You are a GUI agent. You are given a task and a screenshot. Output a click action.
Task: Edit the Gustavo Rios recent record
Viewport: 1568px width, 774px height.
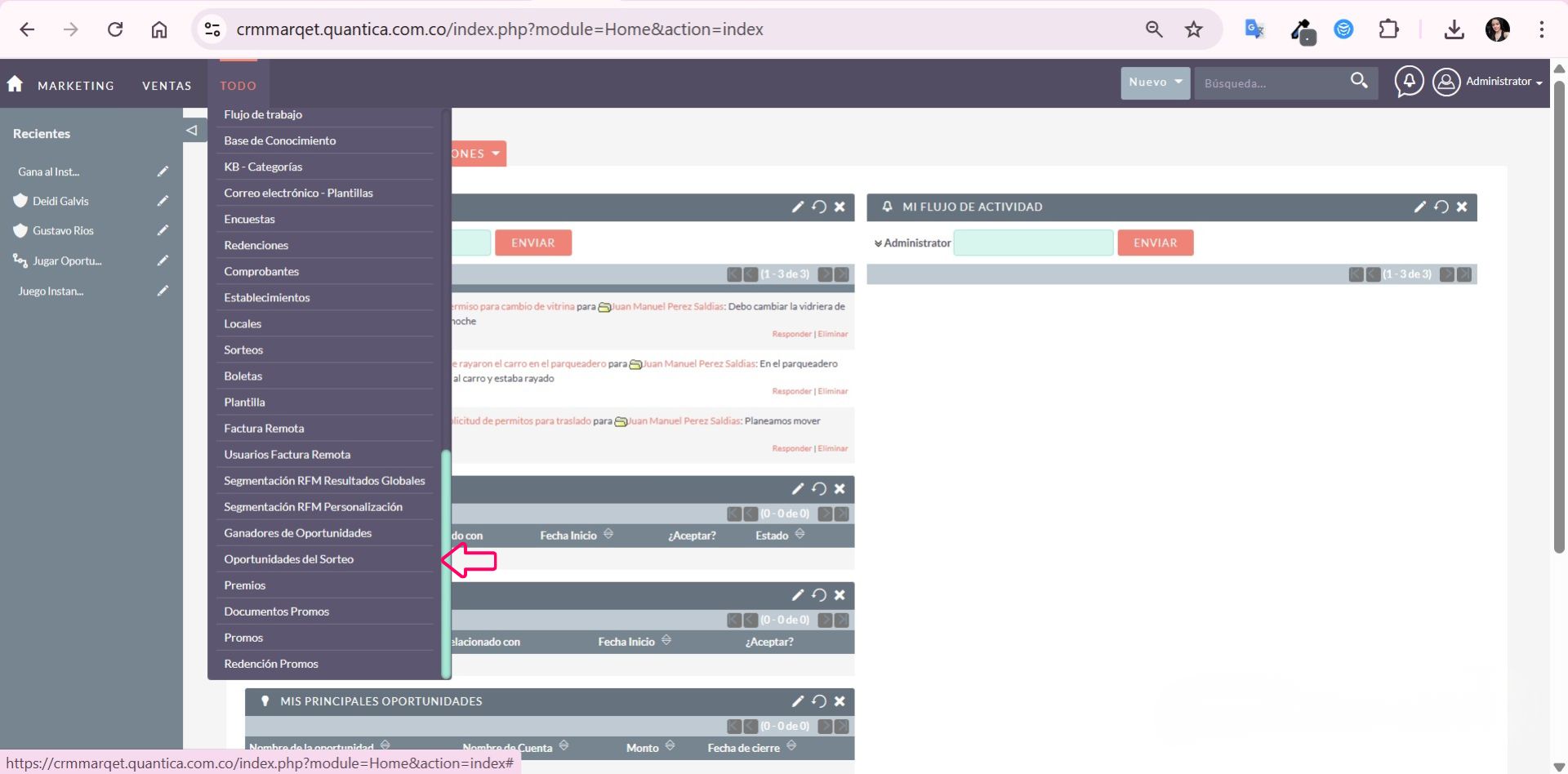pos(163,230)
